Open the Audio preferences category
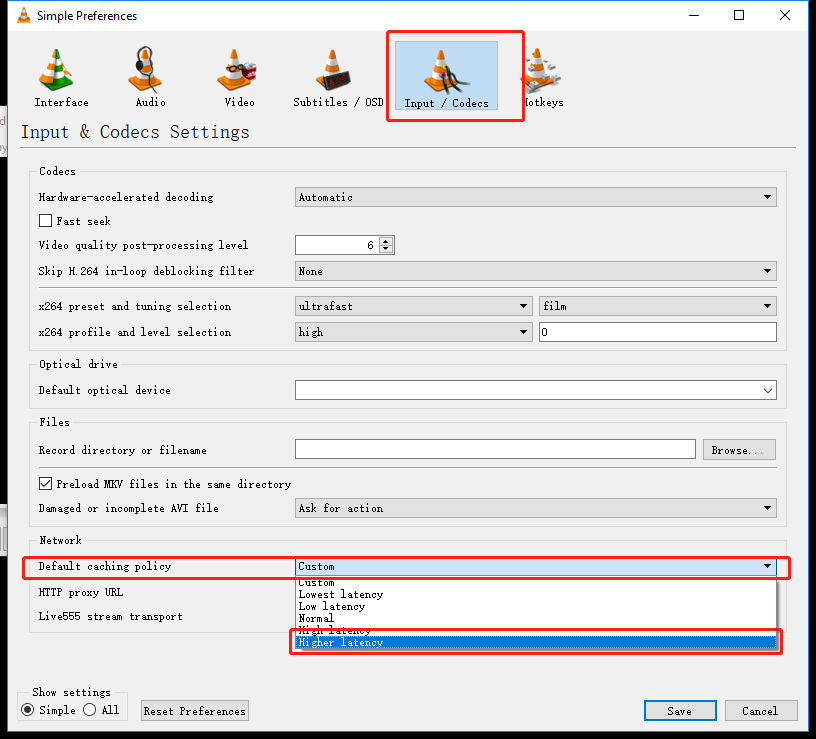The image size is (816, 739). pyautogui.click(x=150, y=77)
